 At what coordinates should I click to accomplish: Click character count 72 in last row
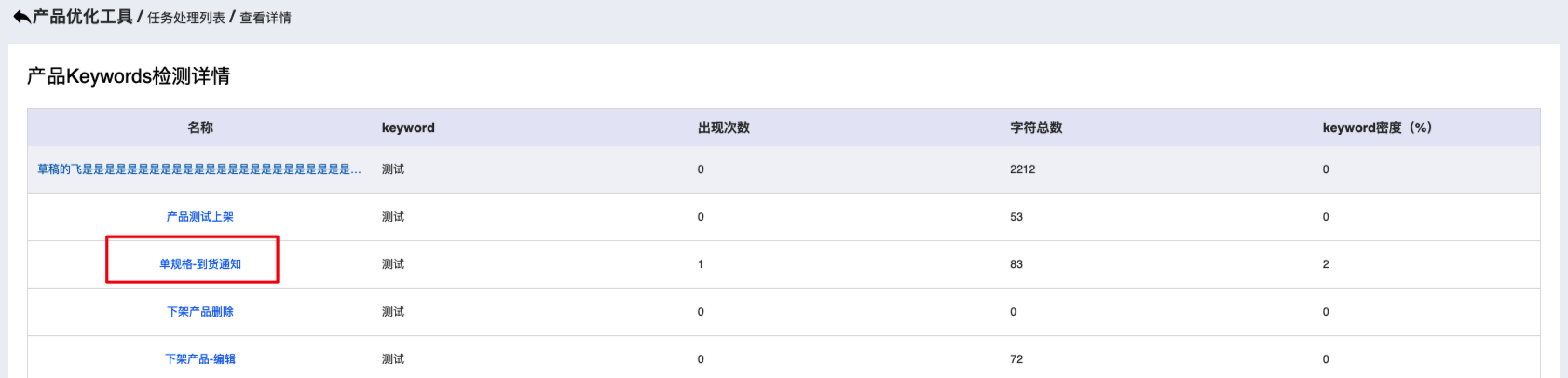point(1016,359)
